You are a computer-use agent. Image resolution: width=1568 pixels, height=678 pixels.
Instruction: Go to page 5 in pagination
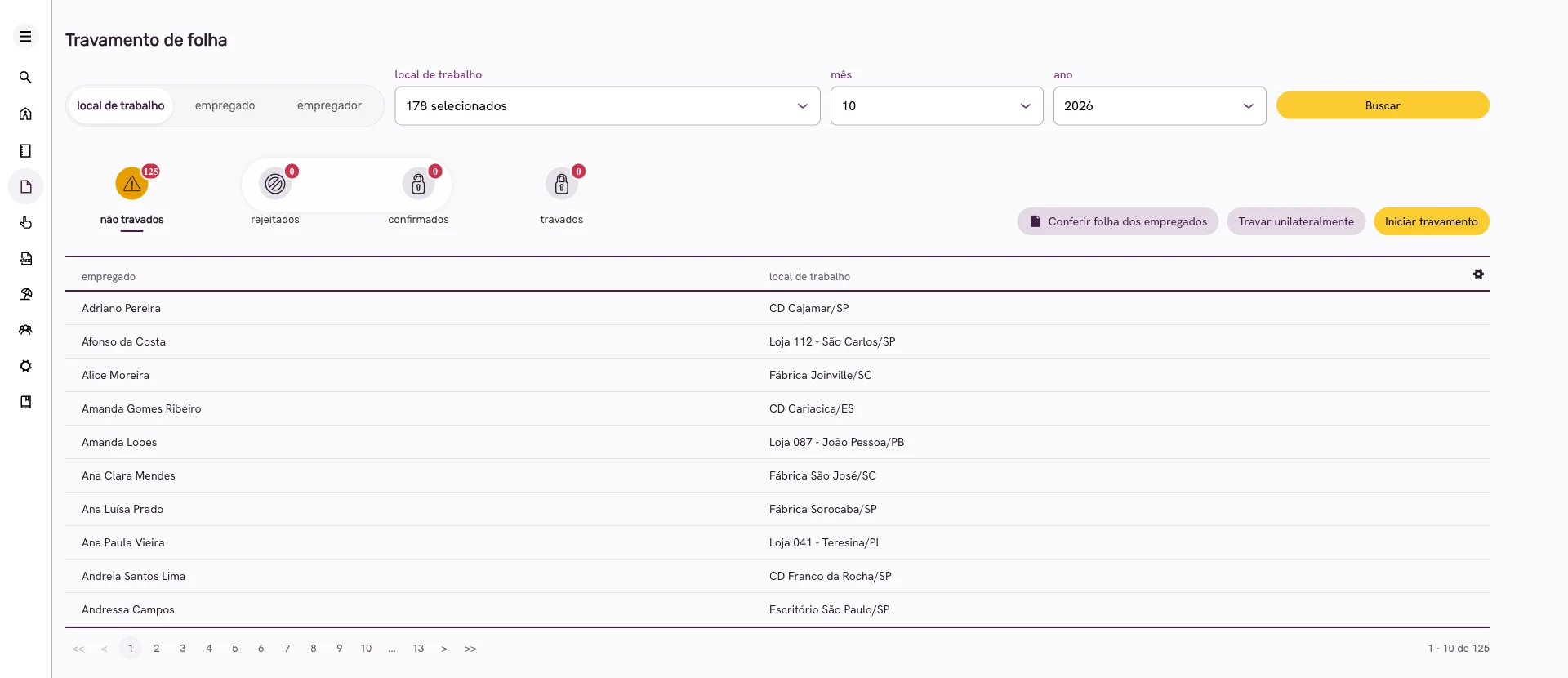coord(235,649)
